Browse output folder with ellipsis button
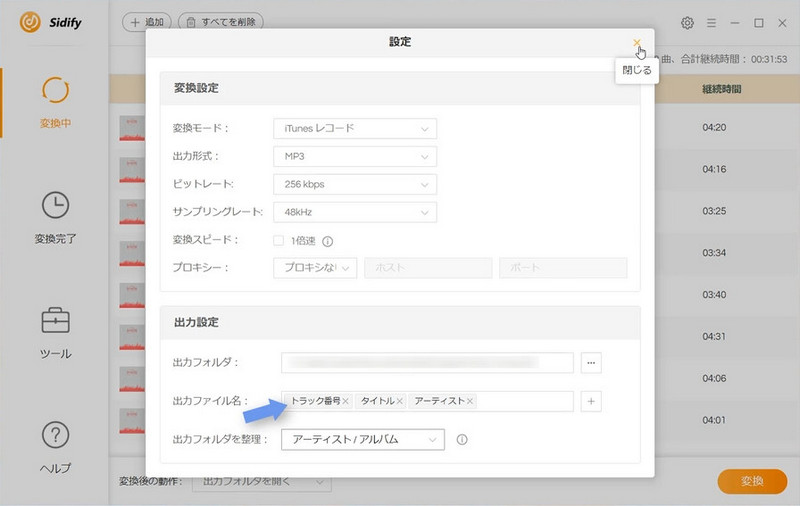Screen dimensions: 800x506 [x=591, y=363]
